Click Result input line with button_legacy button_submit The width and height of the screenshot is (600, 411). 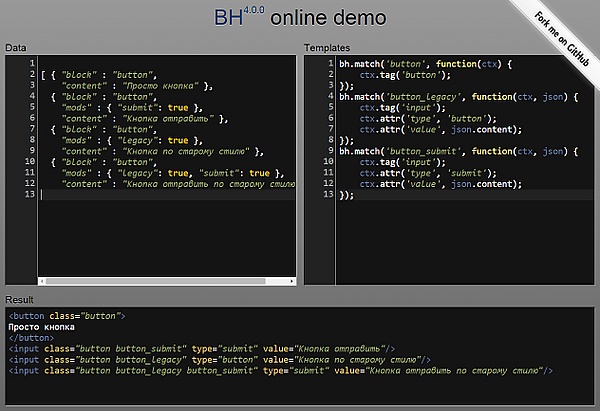pyautogui.click(x=281, y=371)
